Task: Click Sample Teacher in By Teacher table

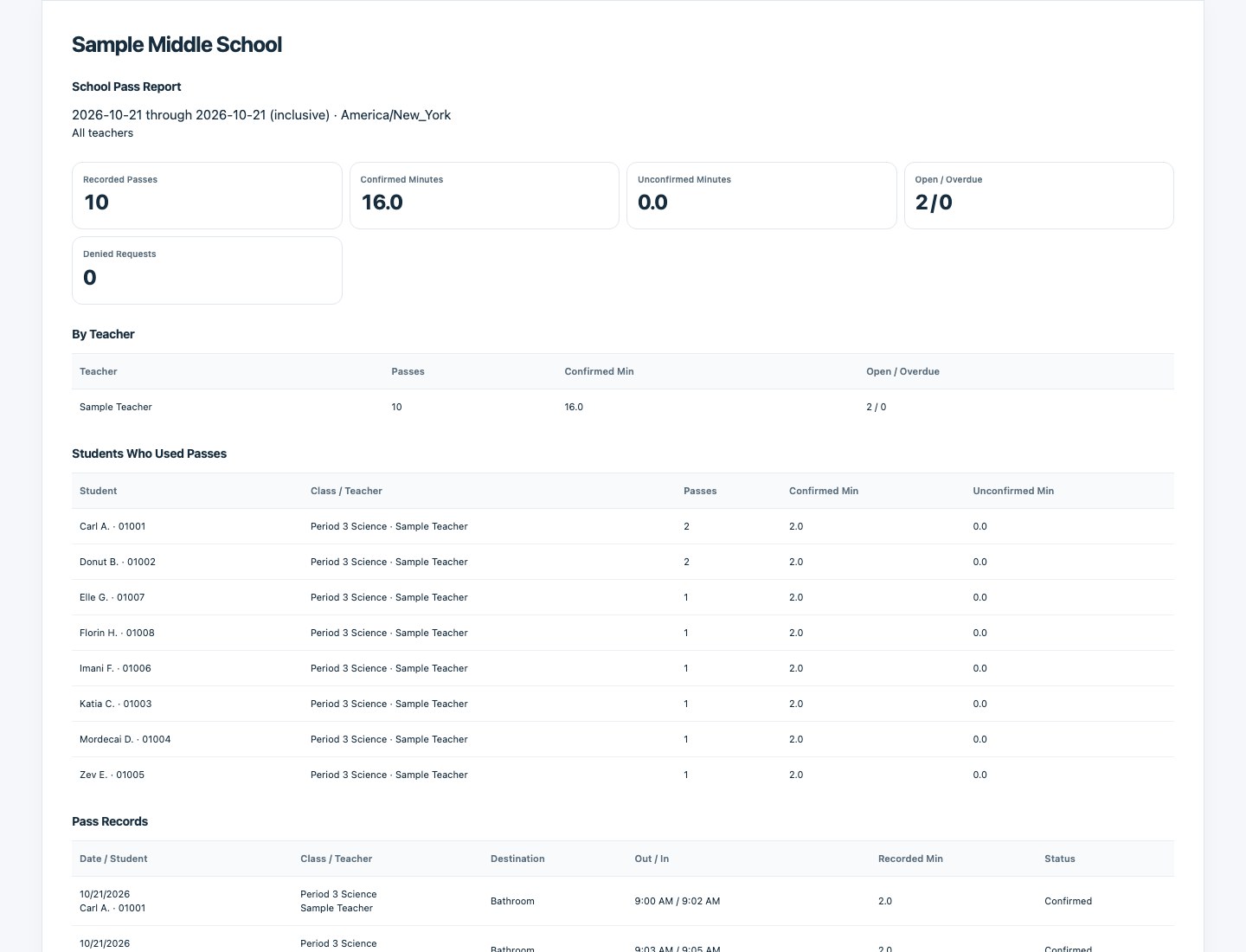Action: [x=116, y=407]
